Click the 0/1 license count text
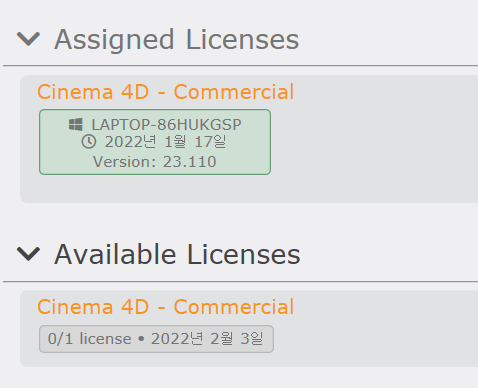 (x=90, y=339)
